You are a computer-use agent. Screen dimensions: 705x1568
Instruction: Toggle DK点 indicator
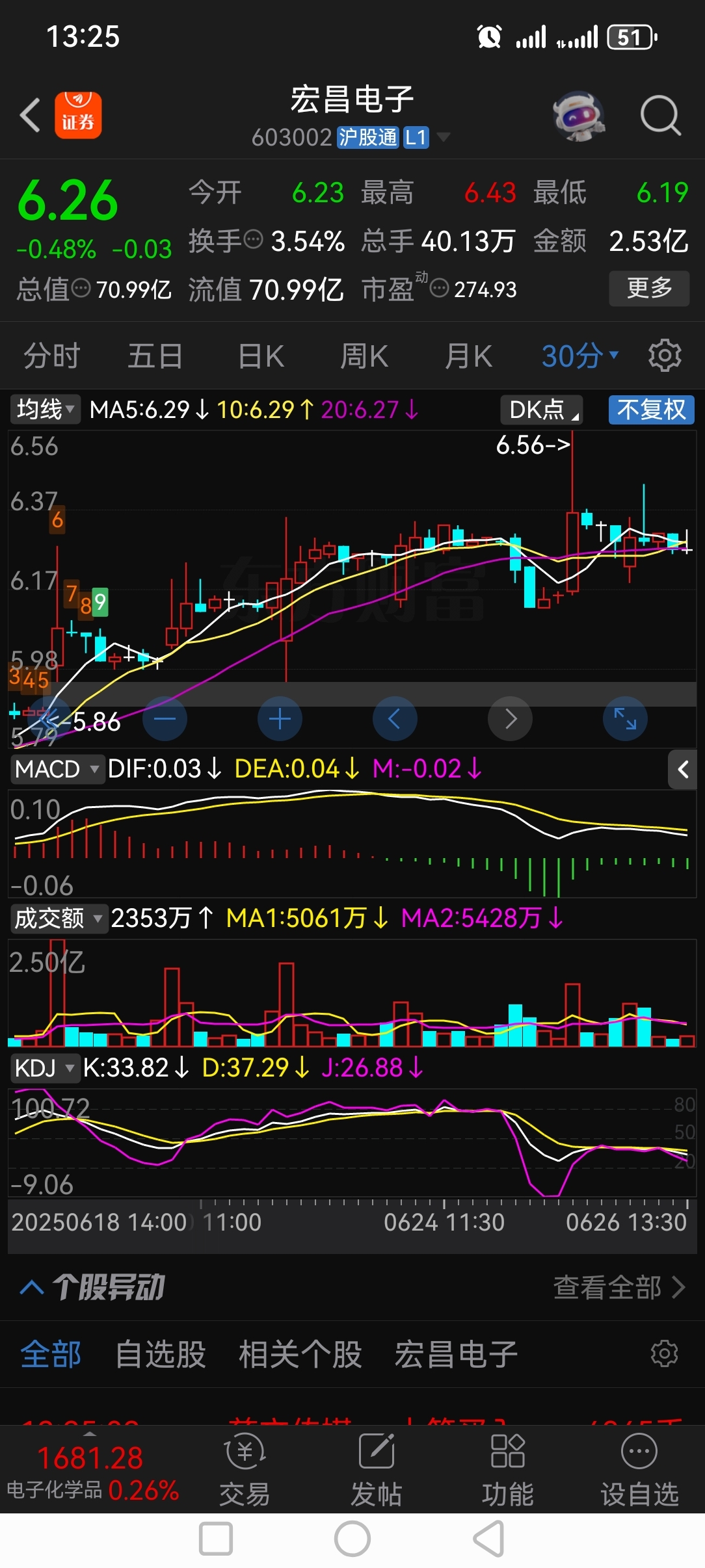point(541,410)
